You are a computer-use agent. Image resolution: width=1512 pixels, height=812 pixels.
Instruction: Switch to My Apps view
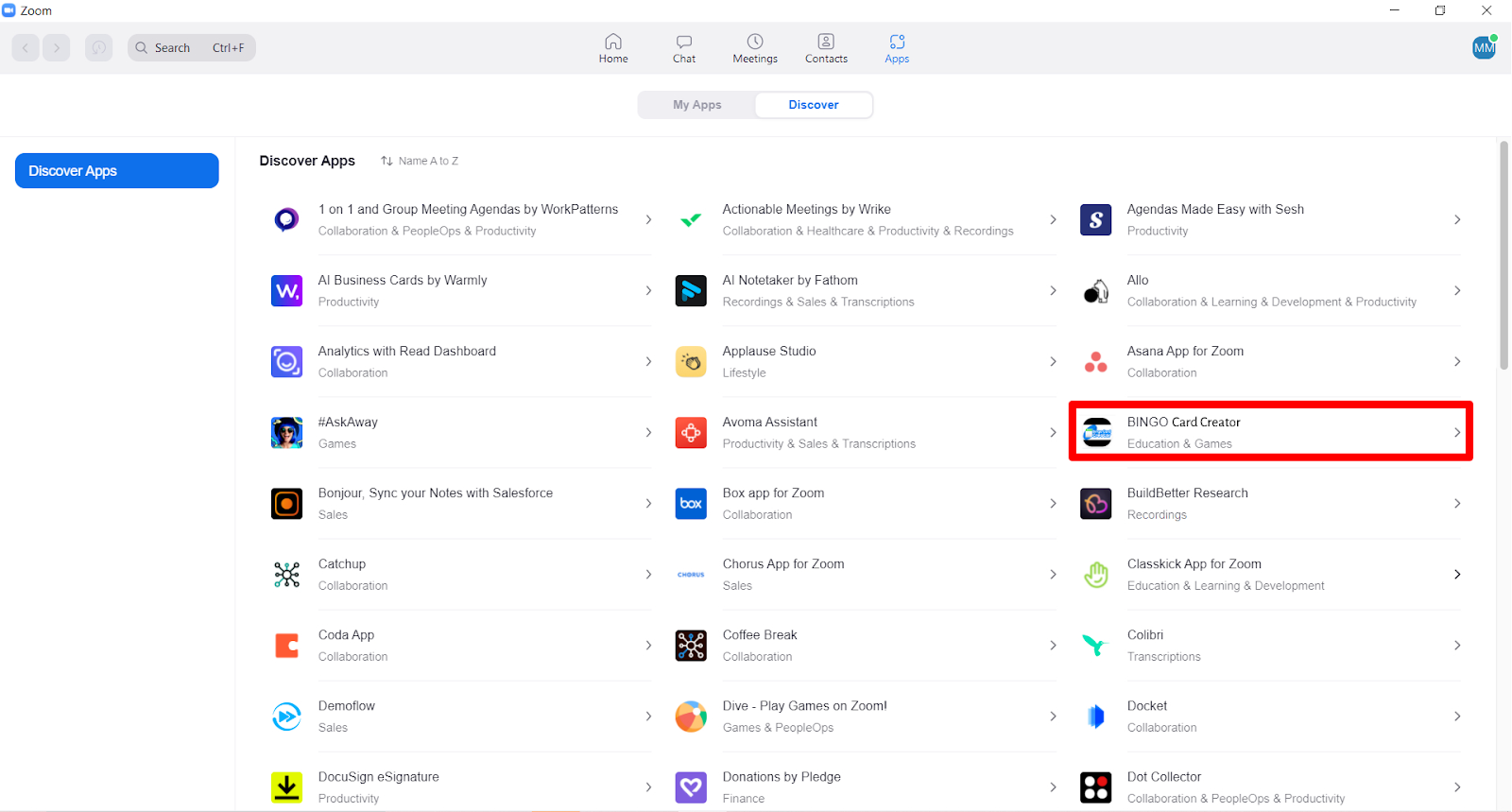[697, 105]
